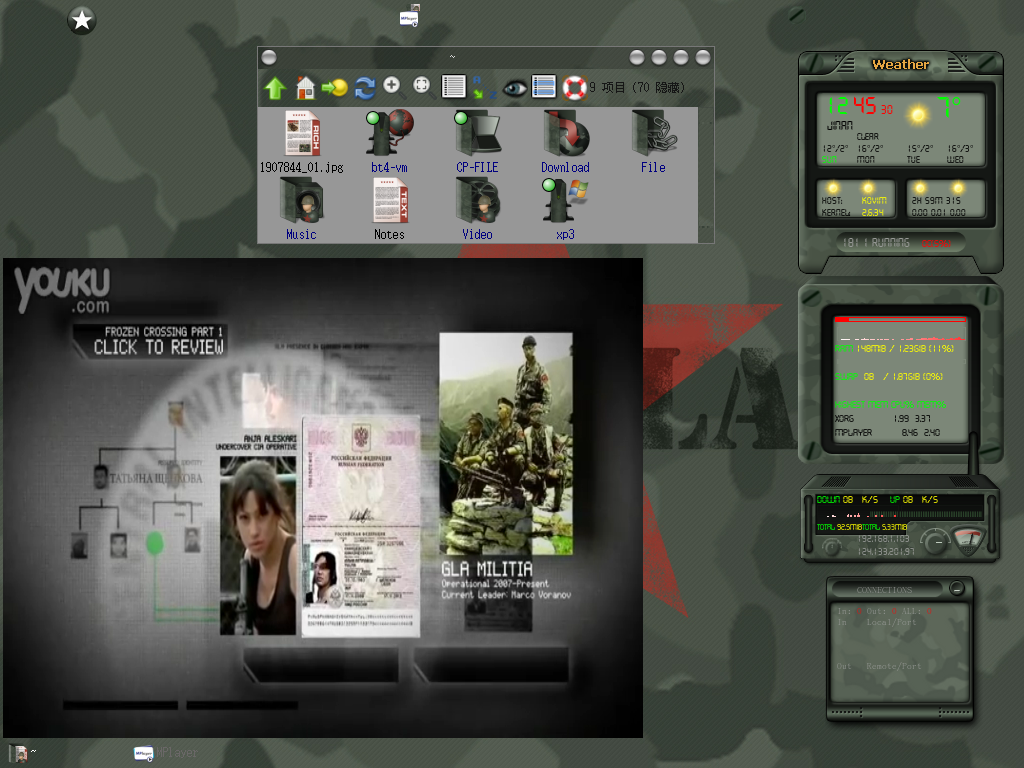Toggle hidden files with the eye icon
This screenshot has height=768, width=1024.
514,88
